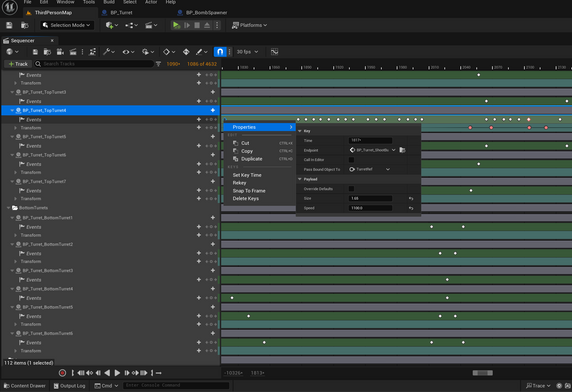This screenshot has width=572, height=392.
Task: Collapse the BottomTurrets folder
Action: 8,208
